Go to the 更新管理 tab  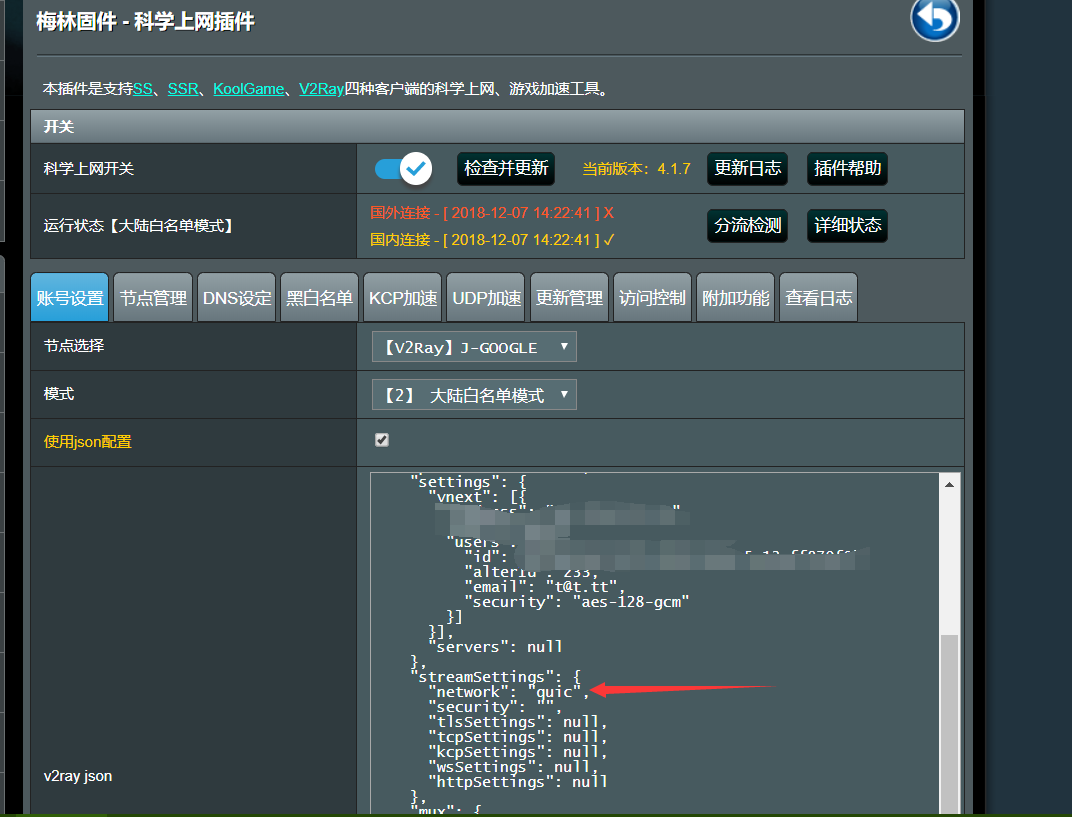(570, 297)
